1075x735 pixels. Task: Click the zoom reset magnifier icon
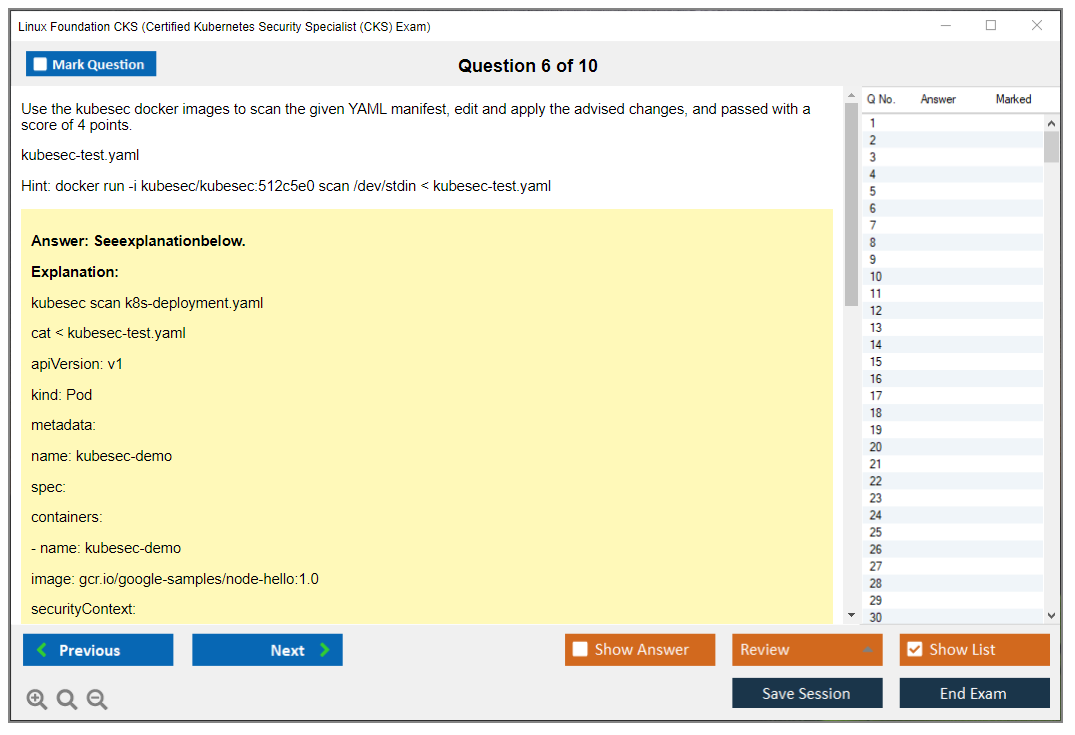coord(67,700)
